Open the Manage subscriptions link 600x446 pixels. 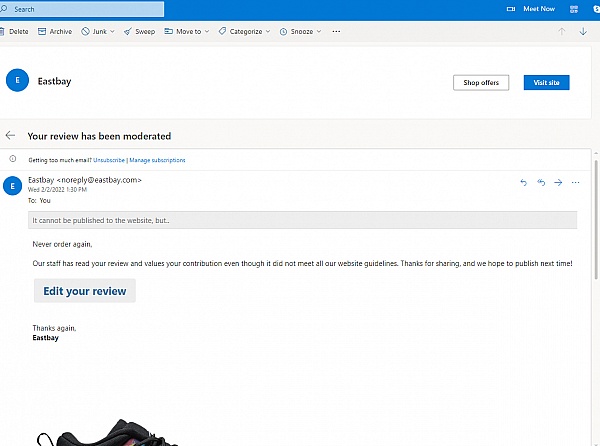[x=157, y=160]
